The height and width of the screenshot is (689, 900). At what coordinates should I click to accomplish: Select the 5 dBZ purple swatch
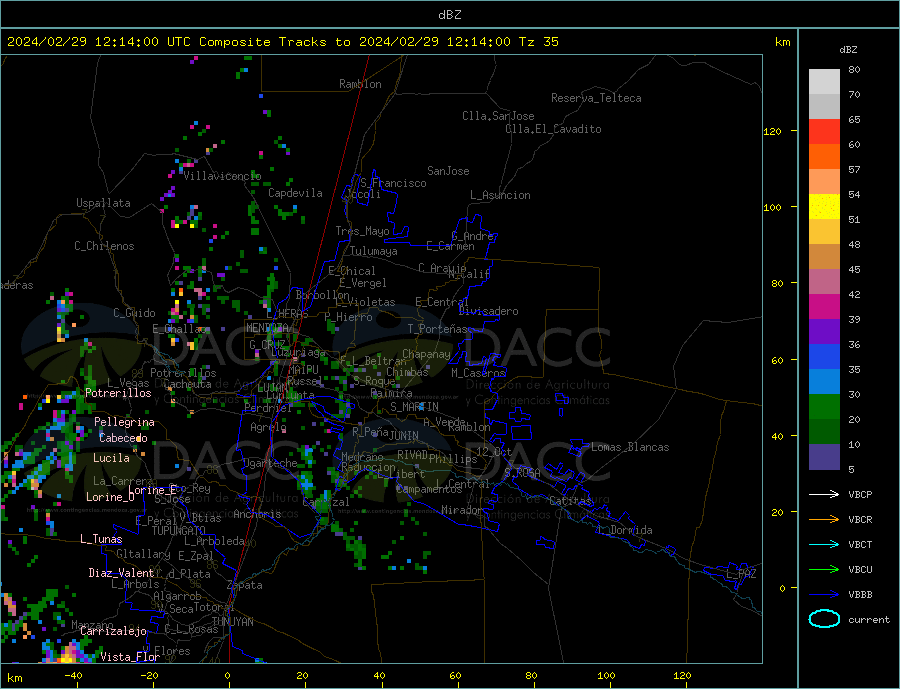pyautogui.click(x=824, y=457)
